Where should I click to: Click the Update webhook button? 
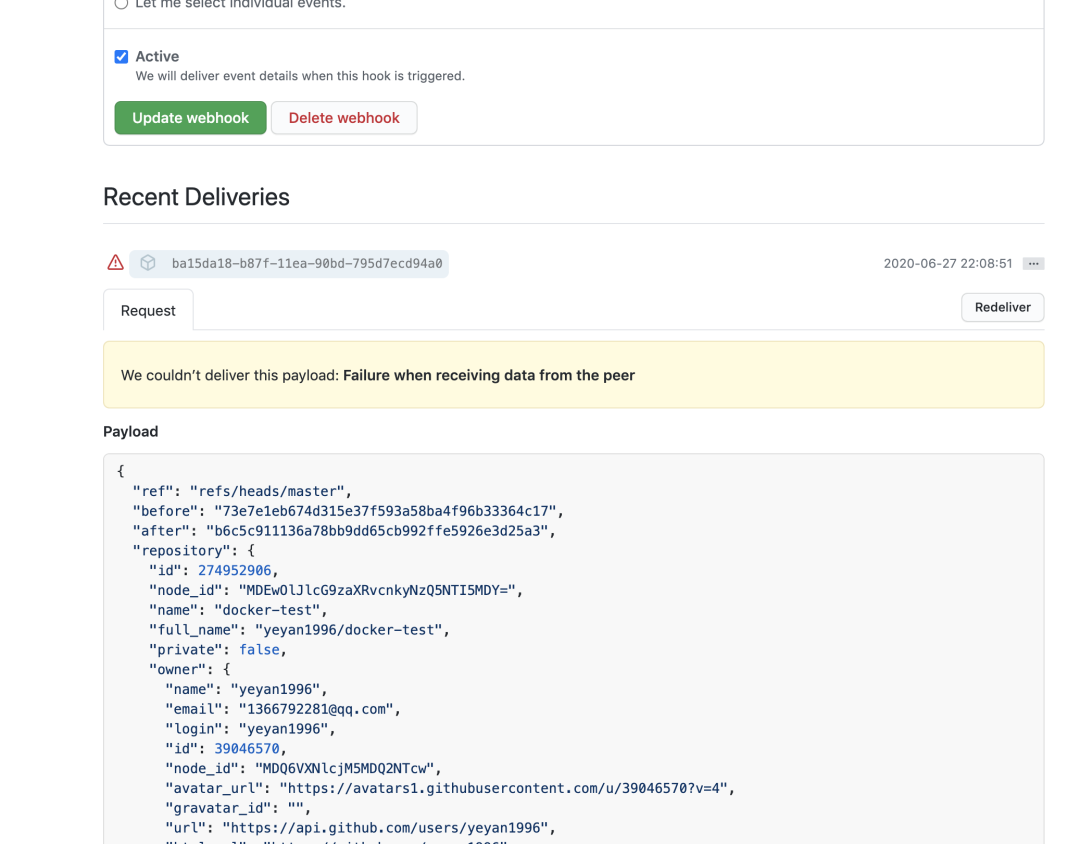190,117
